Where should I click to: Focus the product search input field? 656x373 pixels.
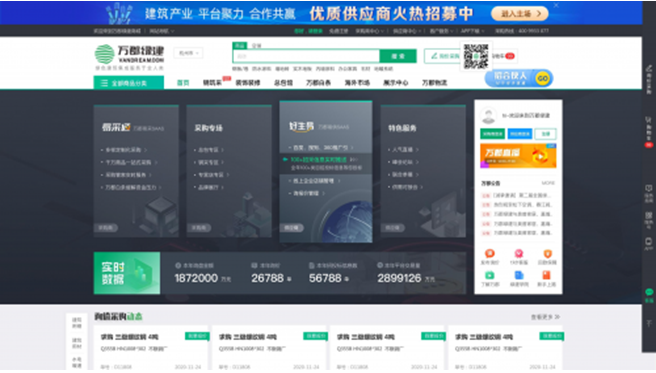coord(306,56)
